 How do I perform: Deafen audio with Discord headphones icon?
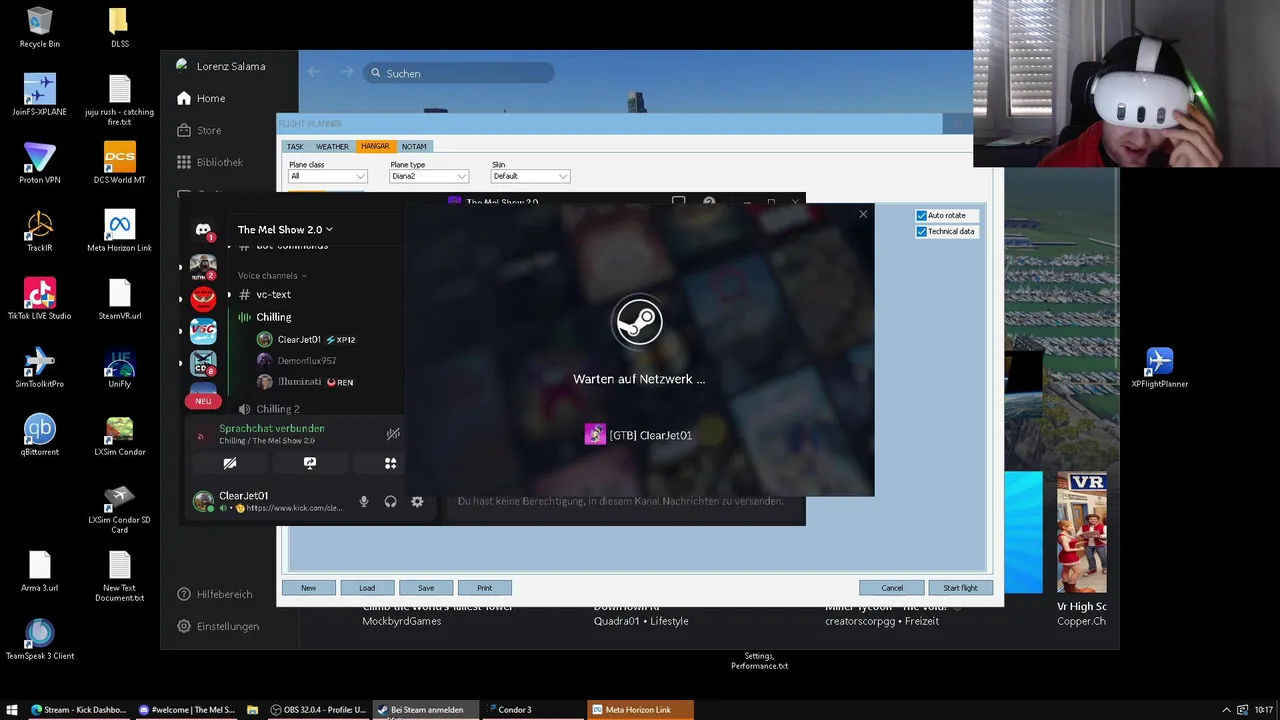391,502
